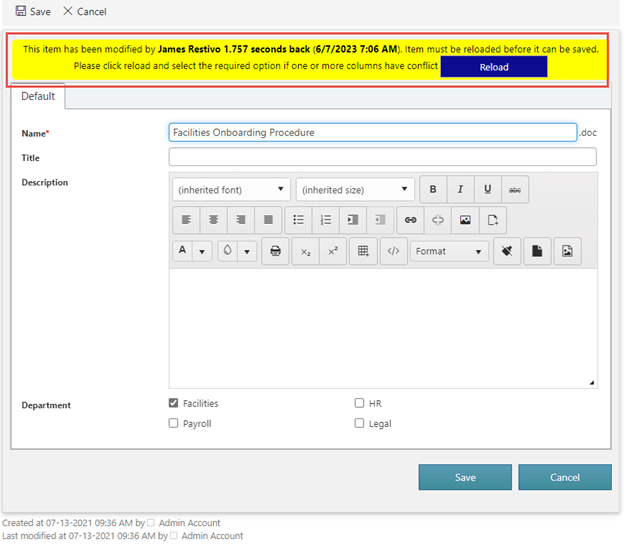Check the HR department checkbox
624x552 pixels.
[360, 404]
